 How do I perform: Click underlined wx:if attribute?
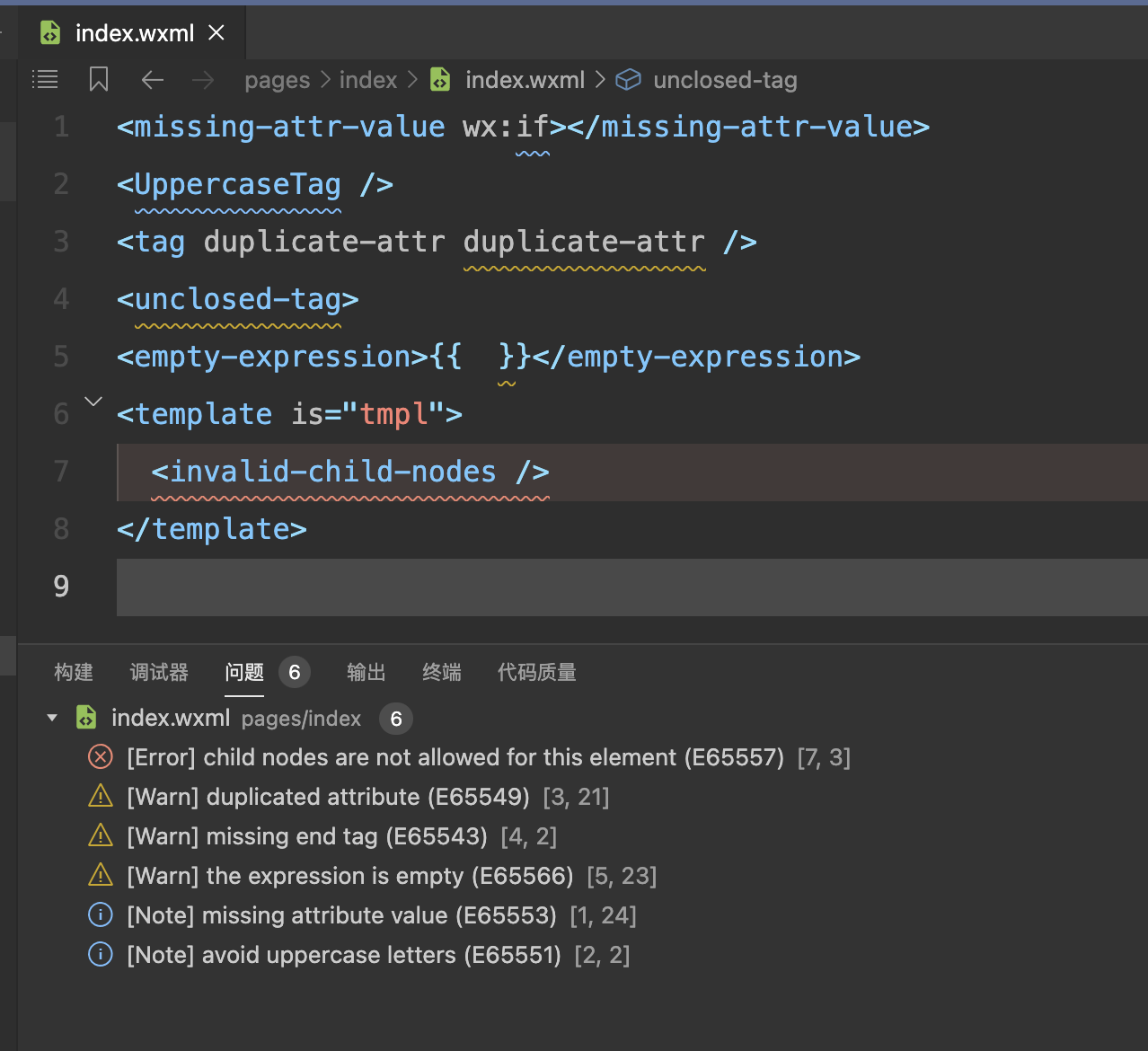coord(506,127)
